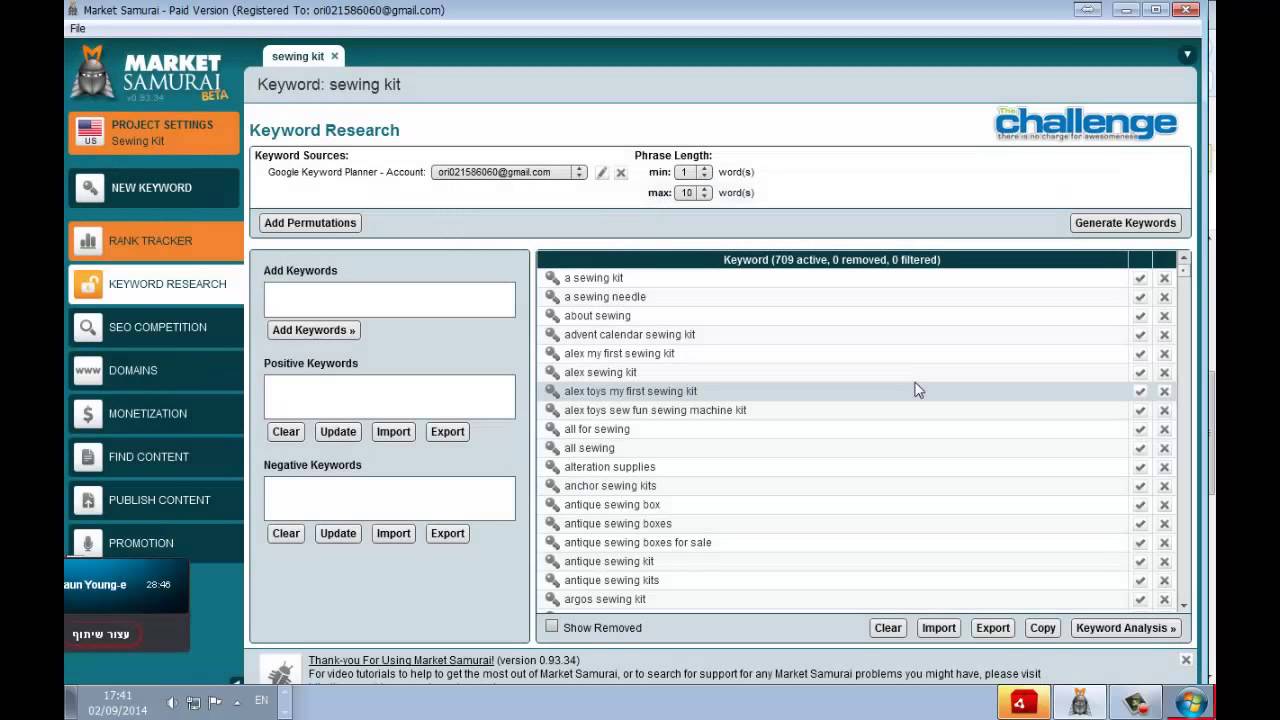Click key icon next to 'all sewing'

tap(552, 448)
